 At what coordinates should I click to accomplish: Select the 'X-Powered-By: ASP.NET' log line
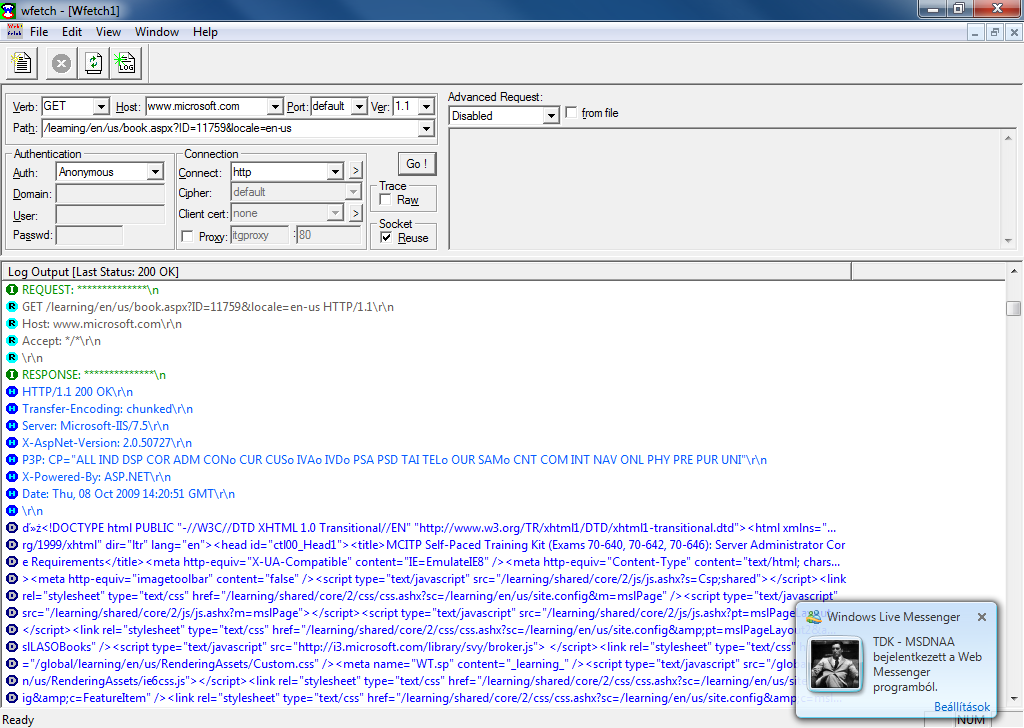pos(96,477)
